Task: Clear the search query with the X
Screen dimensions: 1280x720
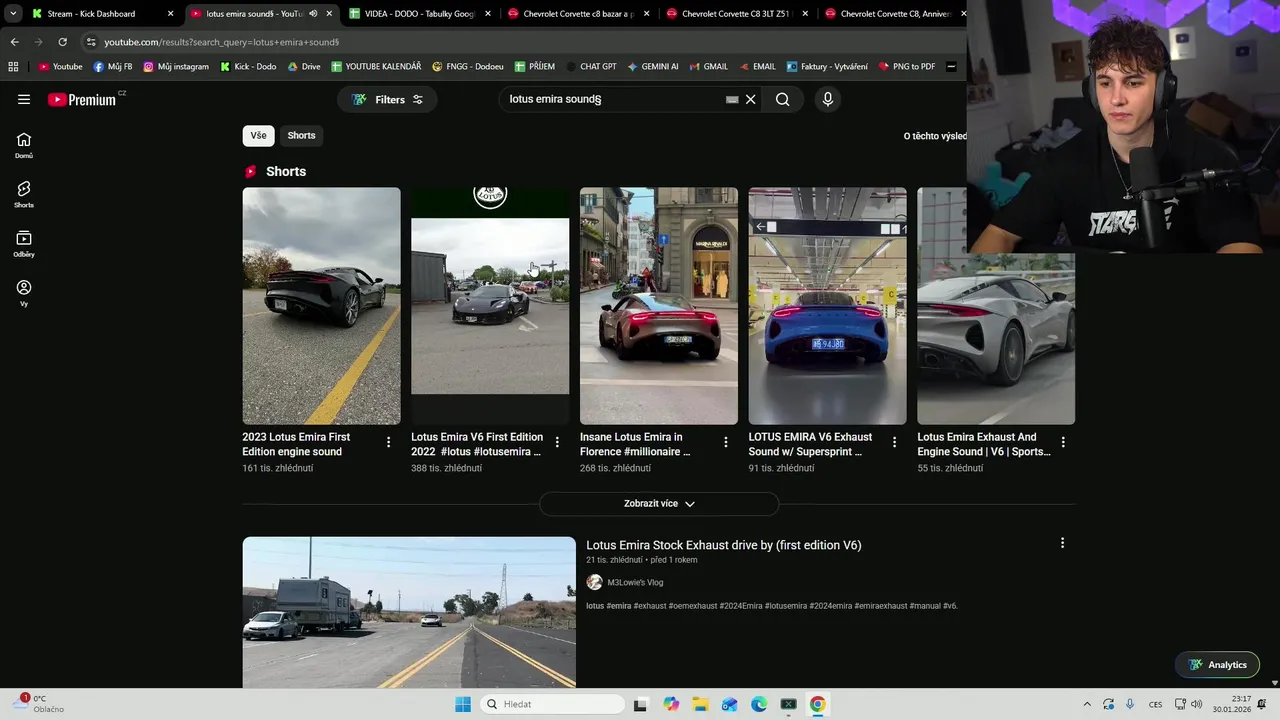Action: click(751, 99)
